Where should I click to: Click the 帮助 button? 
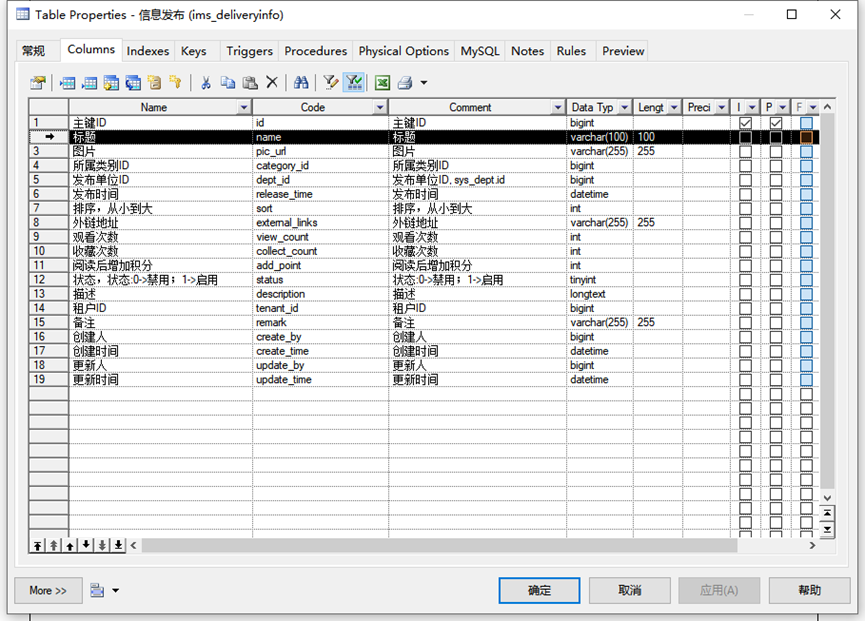tap(809, 590)
